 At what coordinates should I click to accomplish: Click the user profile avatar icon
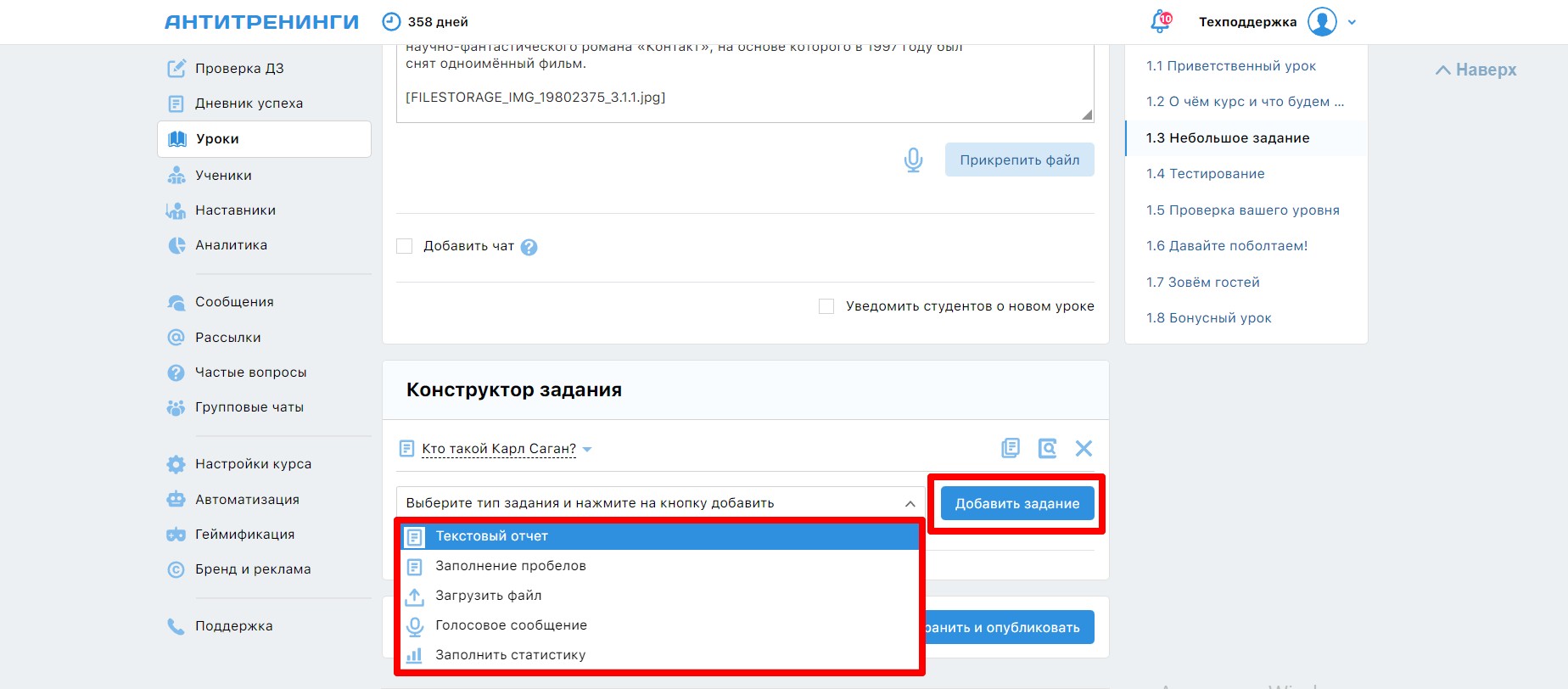coord(1322,22)
